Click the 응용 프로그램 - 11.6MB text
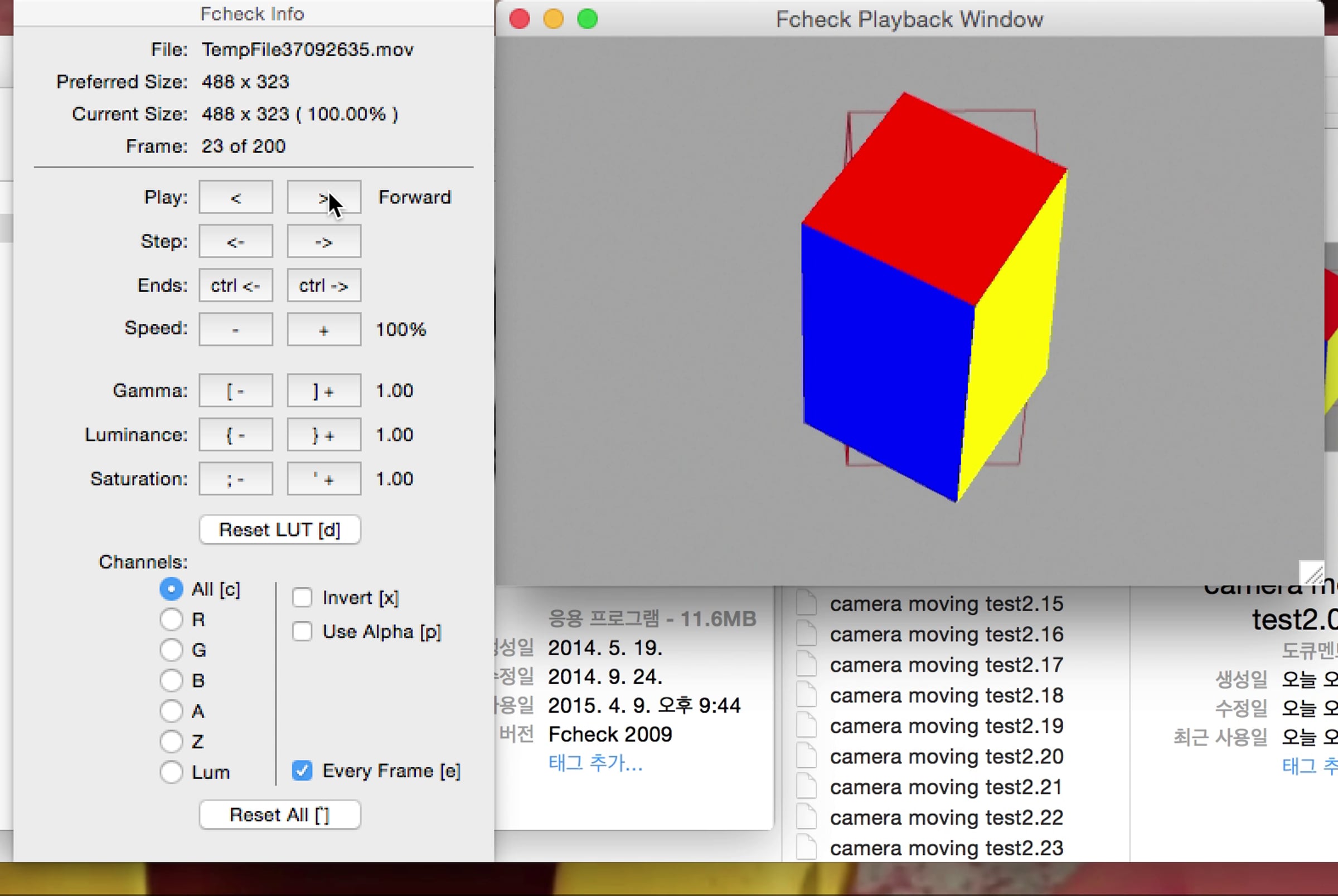Image resolution: width=1338 pixels, height=896 pixels. pyautogui.click(x=652, y=619)
